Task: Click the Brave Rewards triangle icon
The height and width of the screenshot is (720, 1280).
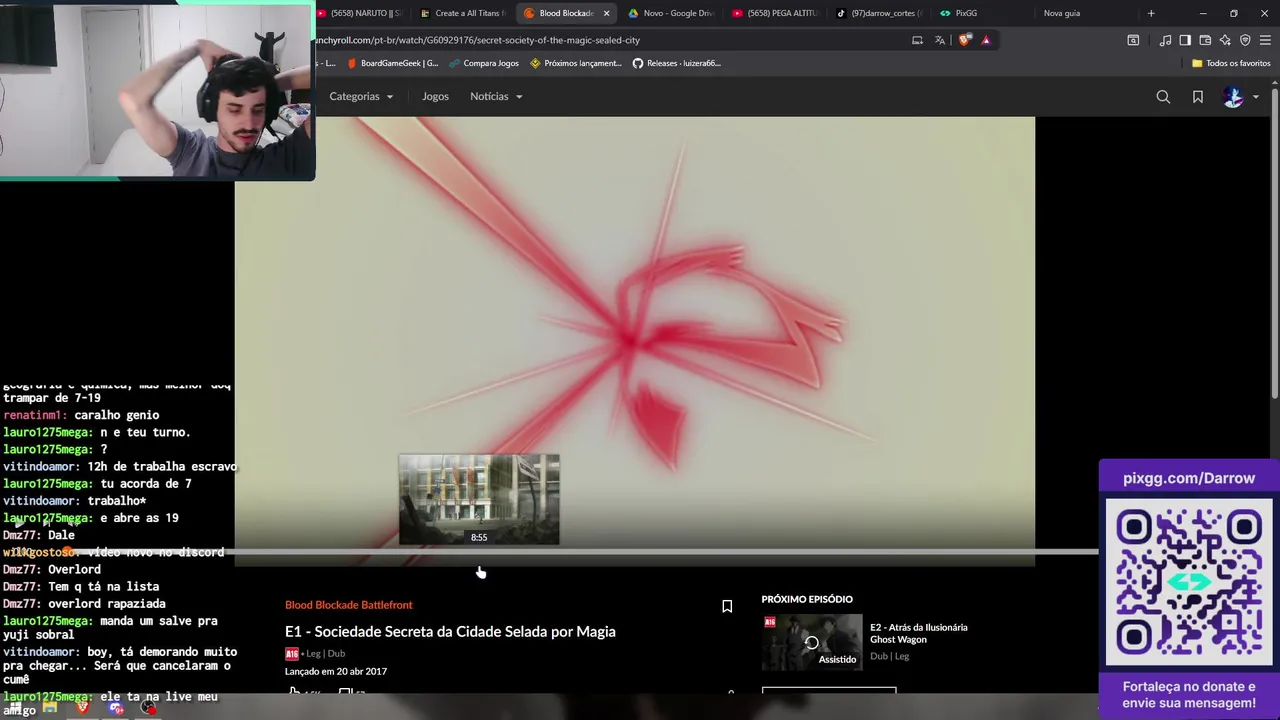Action: [x=986, y=40]
